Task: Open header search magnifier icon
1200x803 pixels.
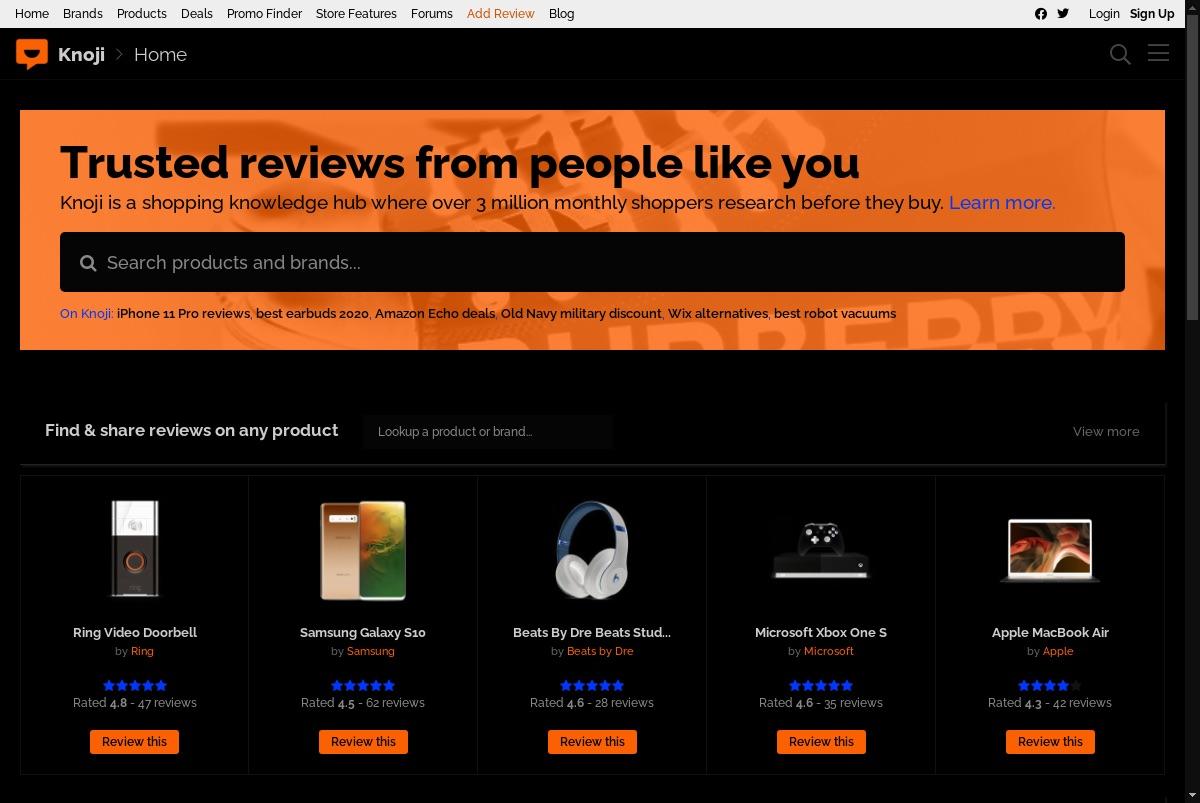Action: click(x=1120, y=54)
